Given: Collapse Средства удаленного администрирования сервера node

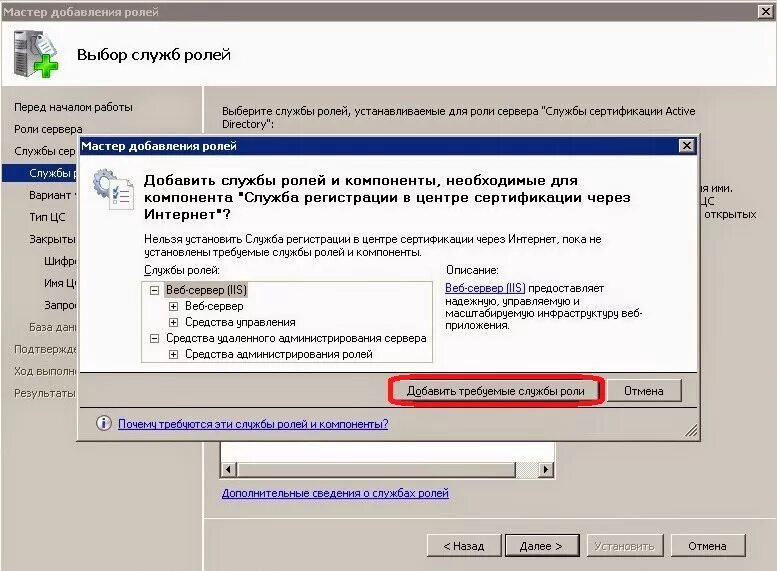Looking at the screenshot, I should 155,339.
